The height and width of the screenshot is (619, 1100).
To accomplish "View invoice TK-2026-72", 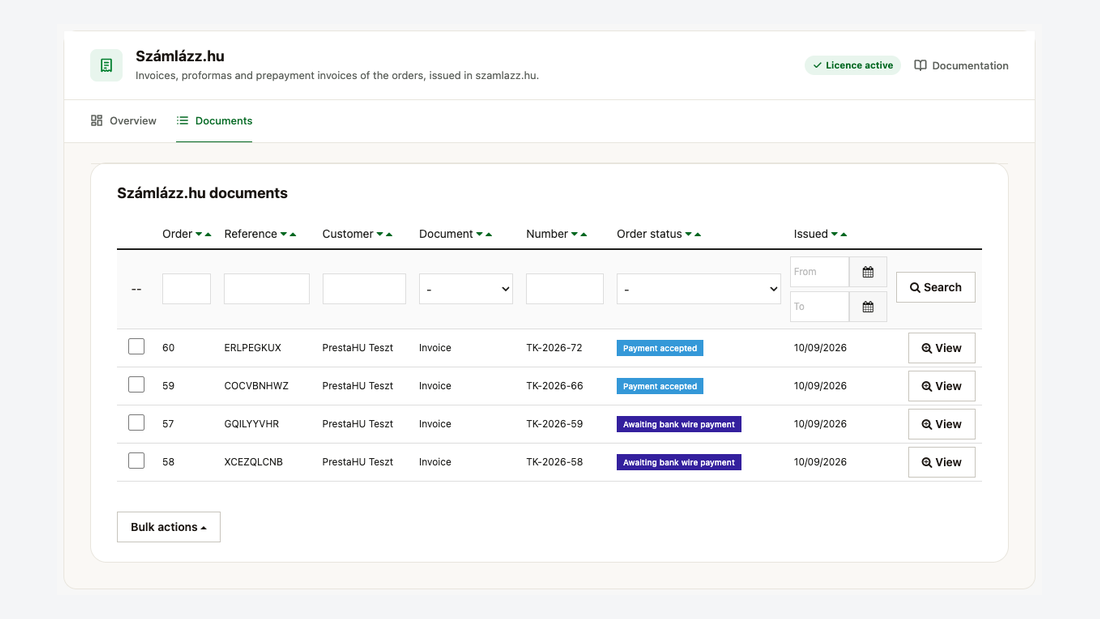I will click(x=941, y=348).
